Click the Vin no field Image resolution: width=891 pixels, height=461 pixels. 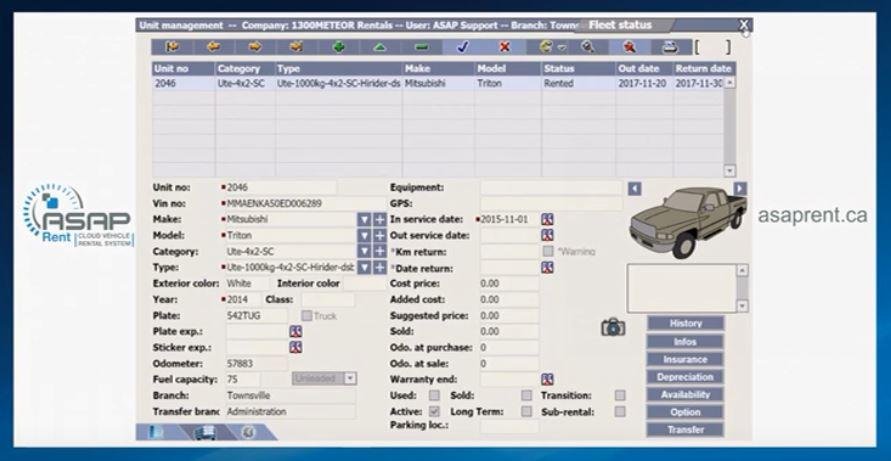click(304, 203)
